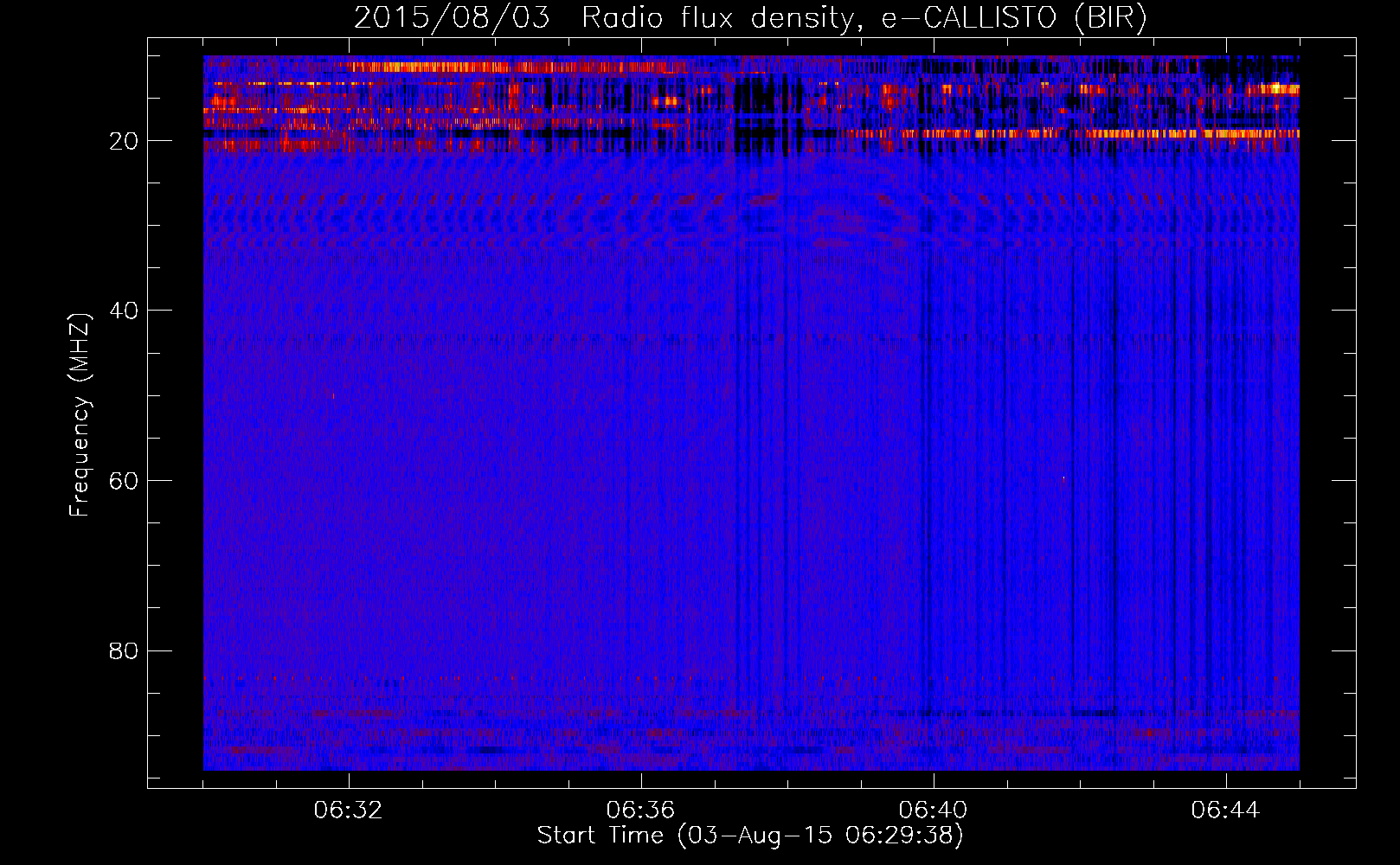
Task: Click the '06:32' time tick label
Action: click(x=349, y=811)
